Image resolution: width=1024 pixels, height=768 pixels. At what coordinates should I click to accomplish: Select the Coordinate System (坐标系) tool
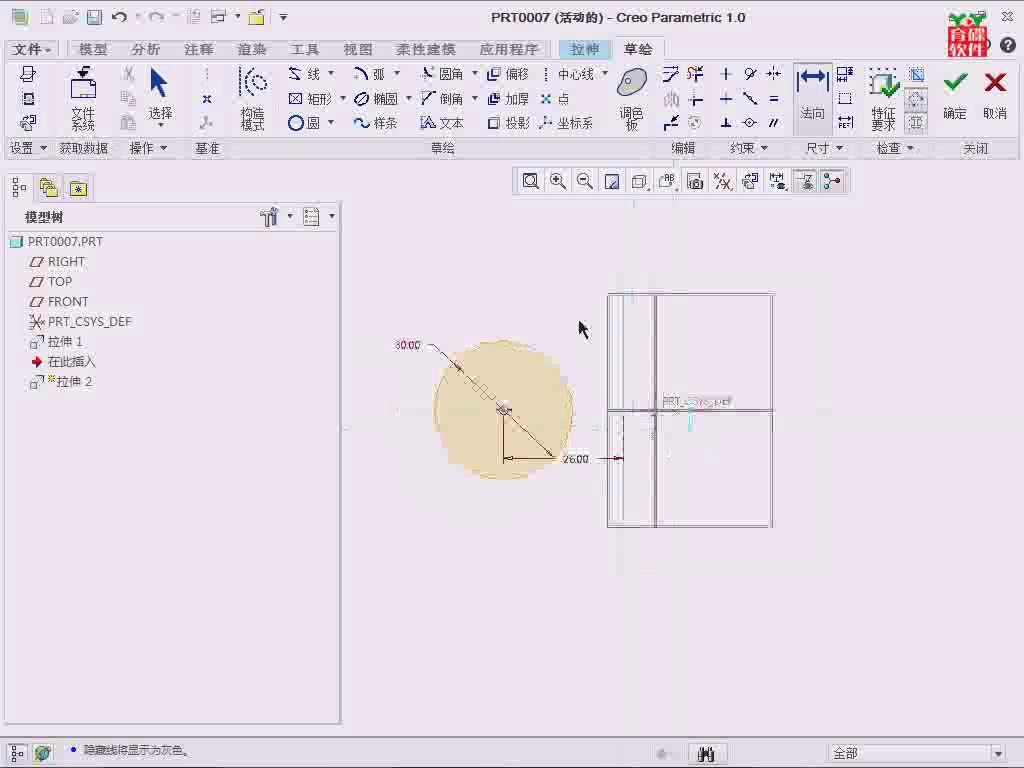[566, 123]
